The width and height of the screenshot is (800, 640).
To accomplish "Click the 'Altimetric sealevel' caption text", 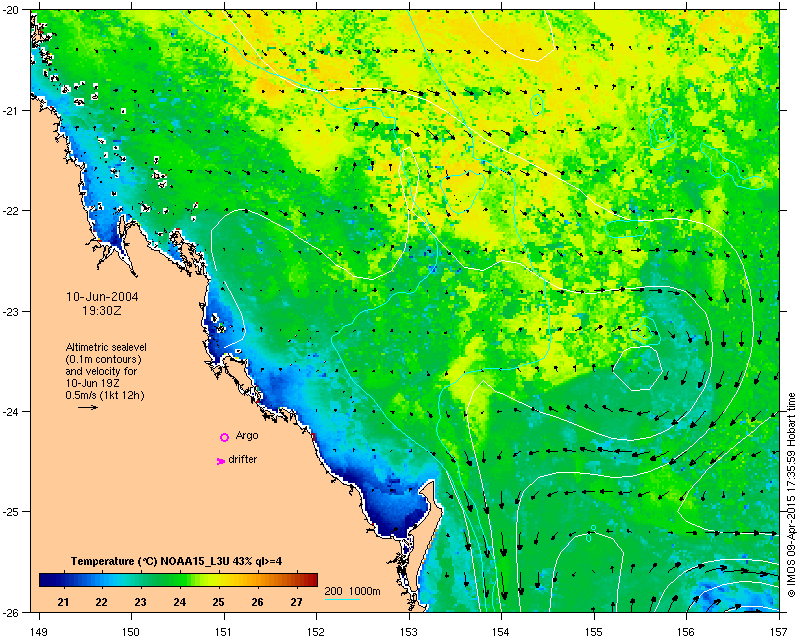I will click(106, 347).
